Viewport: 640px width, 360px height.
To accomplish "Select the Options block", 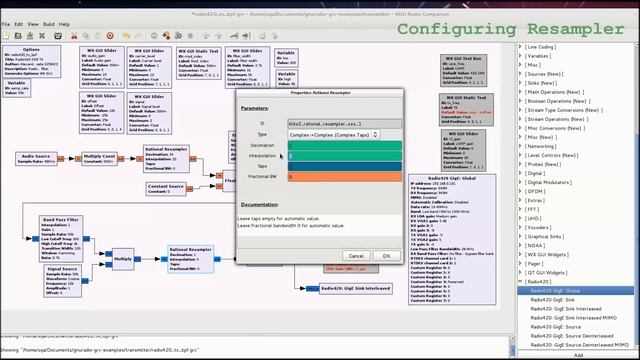I will (31, 61).
